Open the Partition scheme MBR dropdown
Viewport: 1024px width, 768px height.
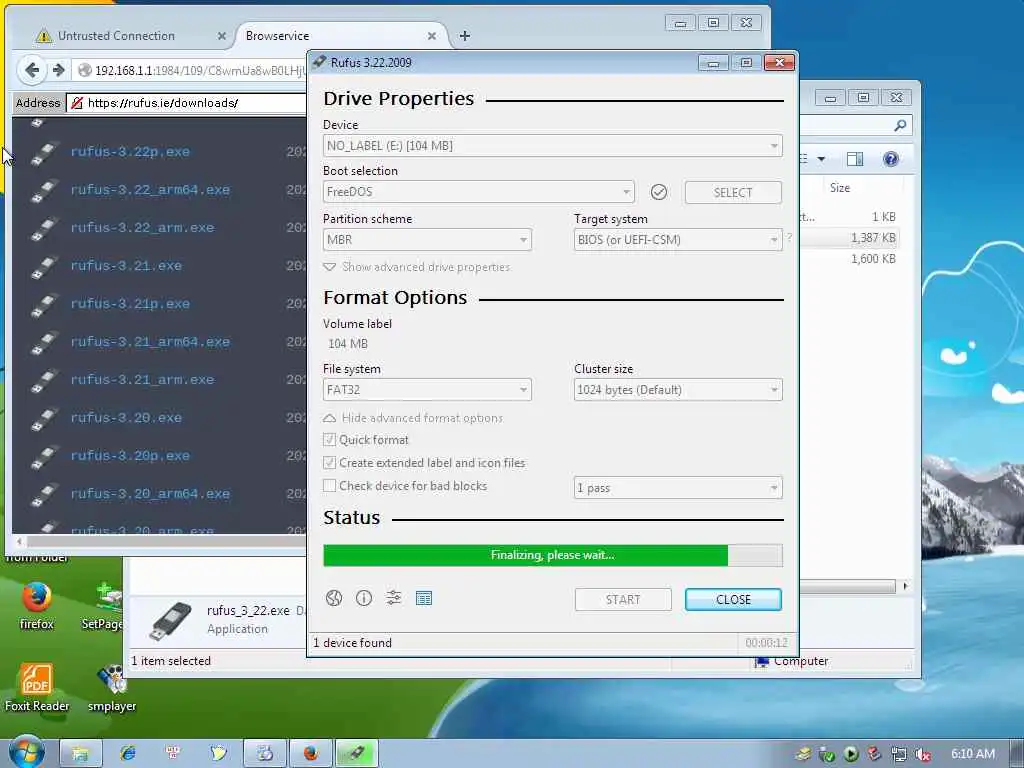coord(427,240)
